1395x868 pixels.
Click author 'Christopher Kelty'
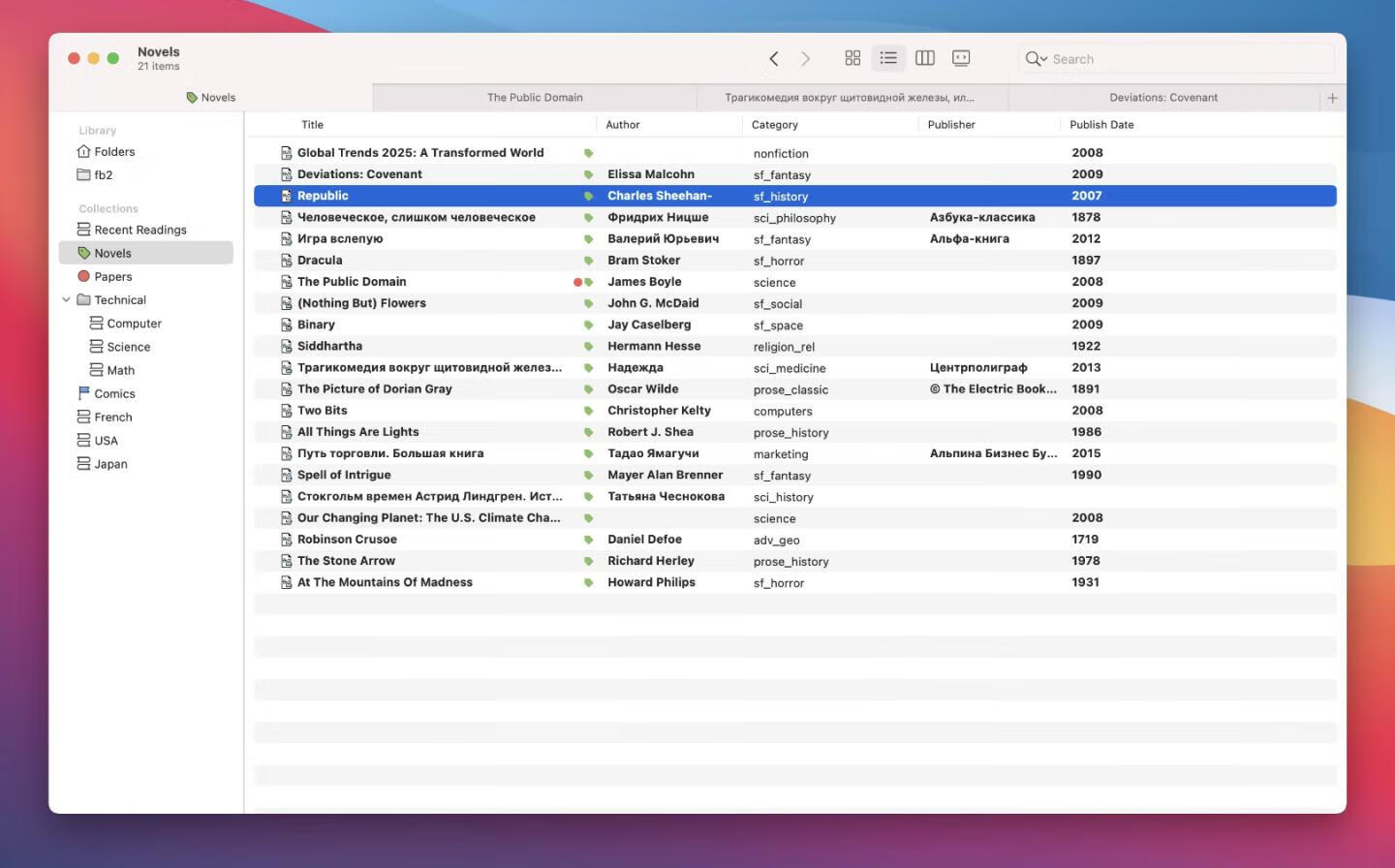(x=659, y=411)
